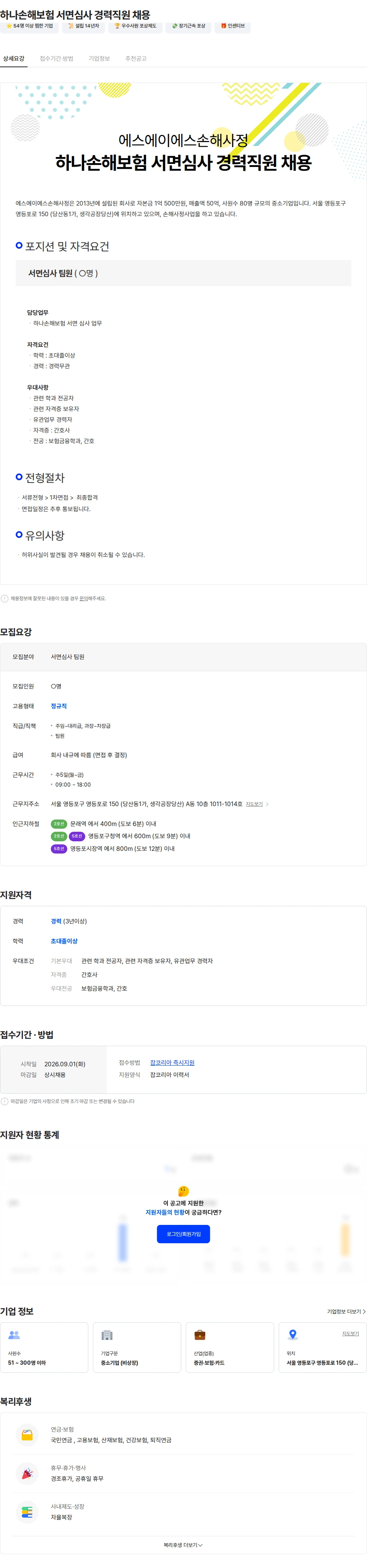Image resolution: width=367 pixels, height=1568 pixels.
Task: Click the 위치 map pin icon
Action: (293, 1335)
